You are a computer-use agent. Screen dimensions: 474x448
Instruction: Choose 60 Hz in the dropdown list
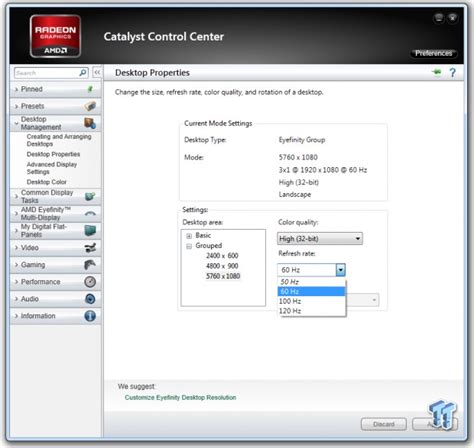pos(311,291)
